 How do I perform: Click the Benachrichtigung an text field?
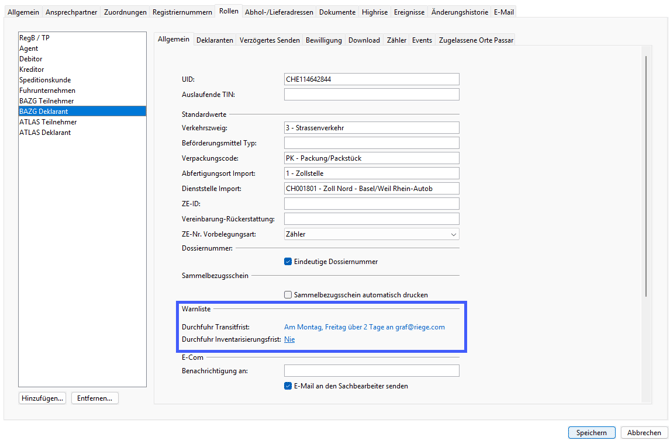(x=371, y=371)
